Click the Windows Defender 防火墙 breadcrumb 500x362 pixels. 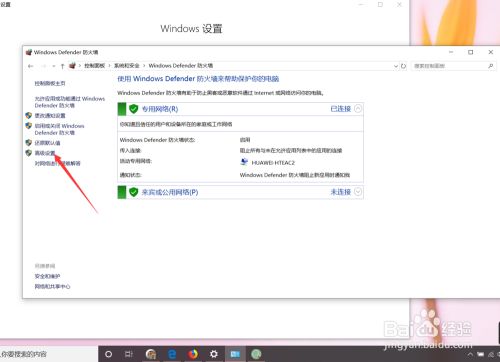[181, 66]
